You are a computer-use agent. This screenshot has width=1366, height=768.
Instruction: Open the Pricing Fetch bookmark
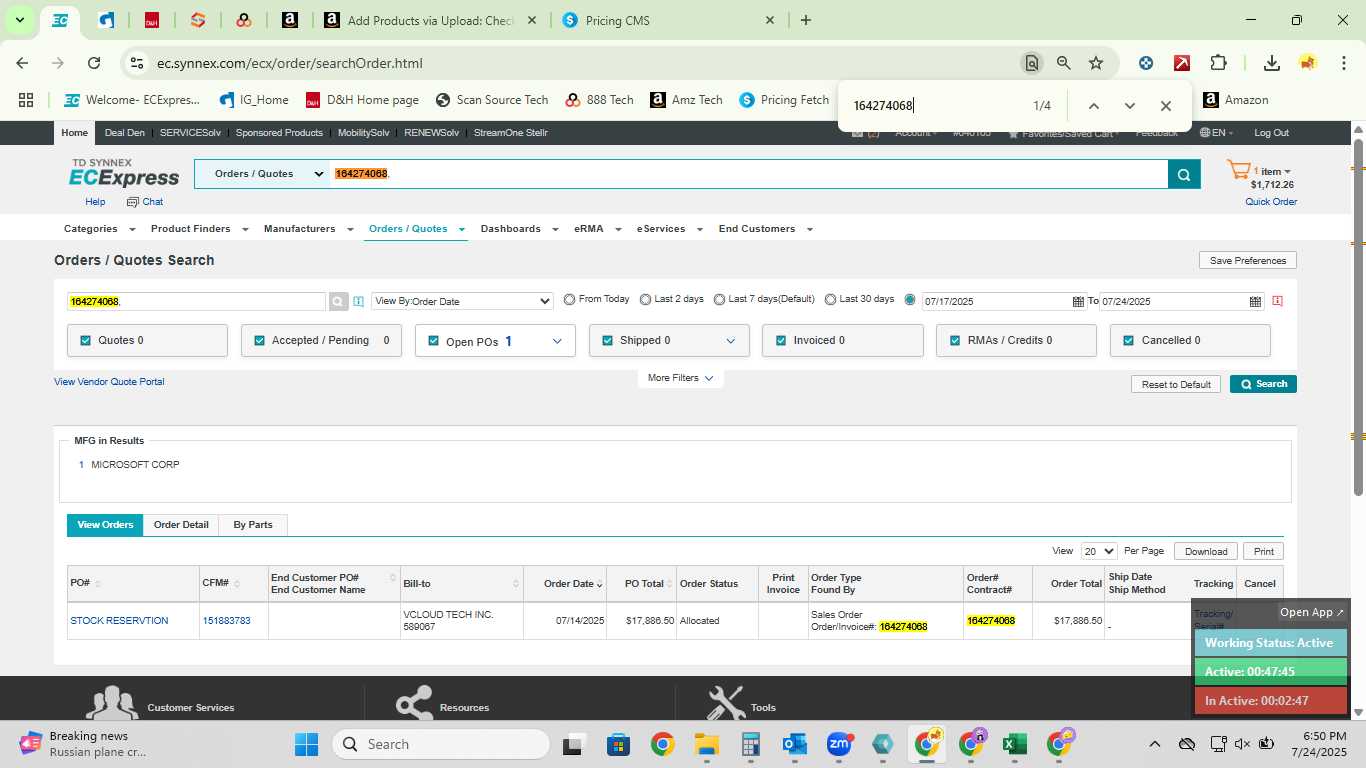coord(784,100)
